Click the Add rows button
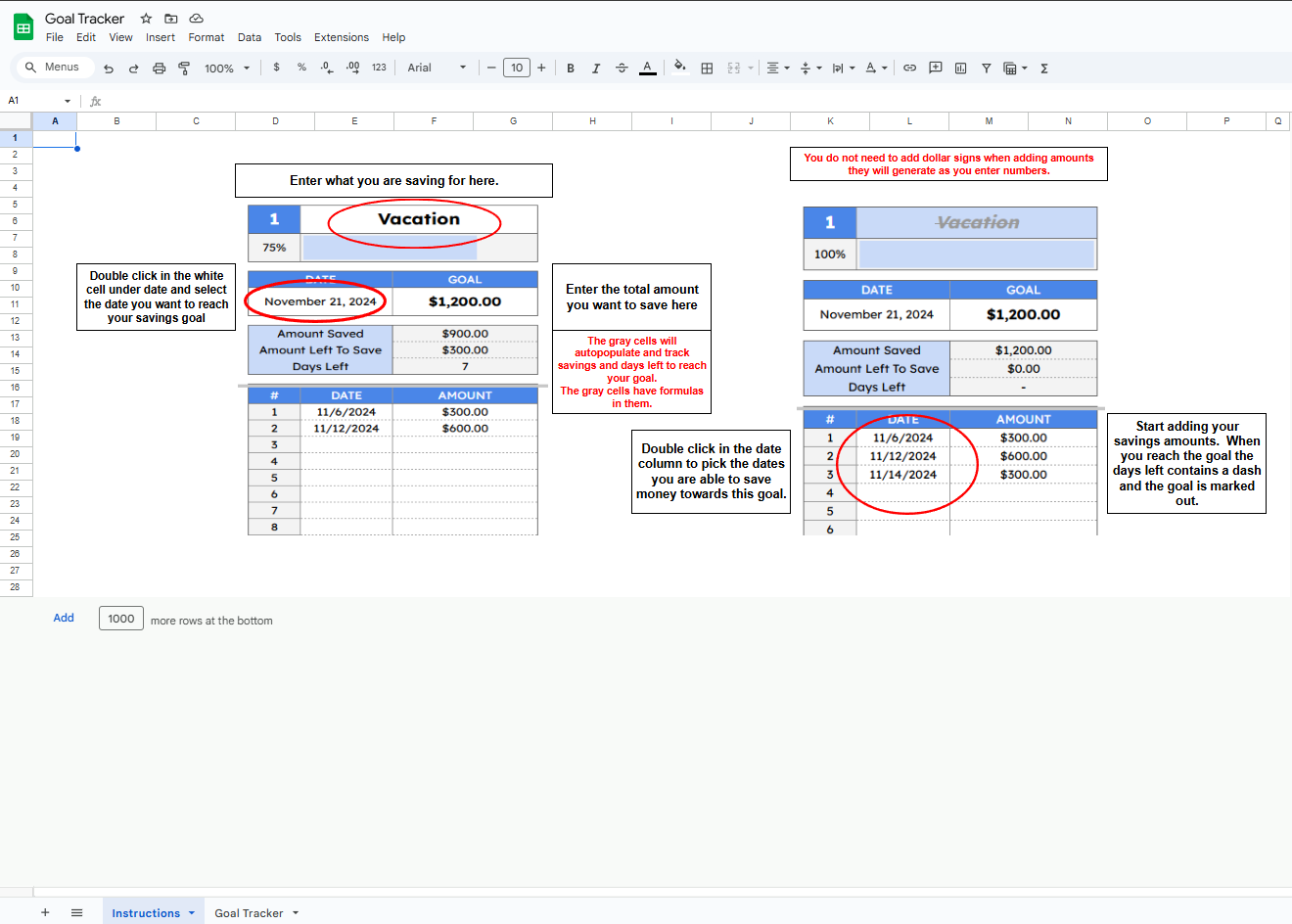This screenshot has height=924, width=1292. (63, 618)
